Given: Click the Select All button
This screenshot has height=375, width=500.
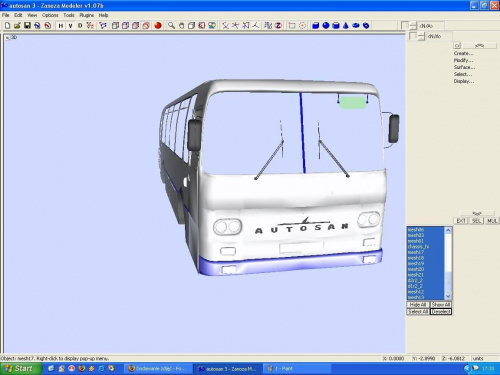Looking at the screenshot, I should tap(418, 312).
